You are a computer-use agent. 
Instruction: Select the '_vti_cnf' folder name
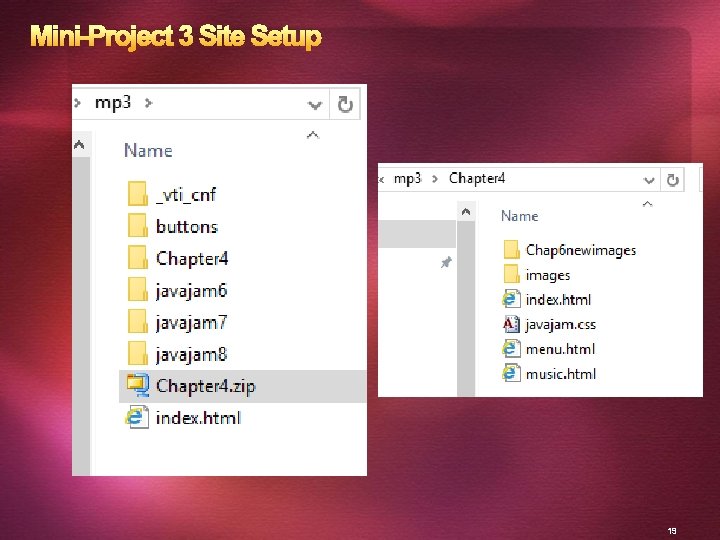click(186, 195)
